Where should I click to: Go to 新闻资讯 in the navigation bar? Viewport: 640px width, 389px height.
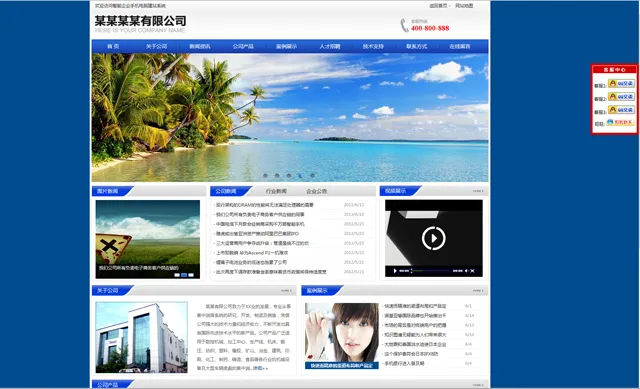[x=200, y=47]
